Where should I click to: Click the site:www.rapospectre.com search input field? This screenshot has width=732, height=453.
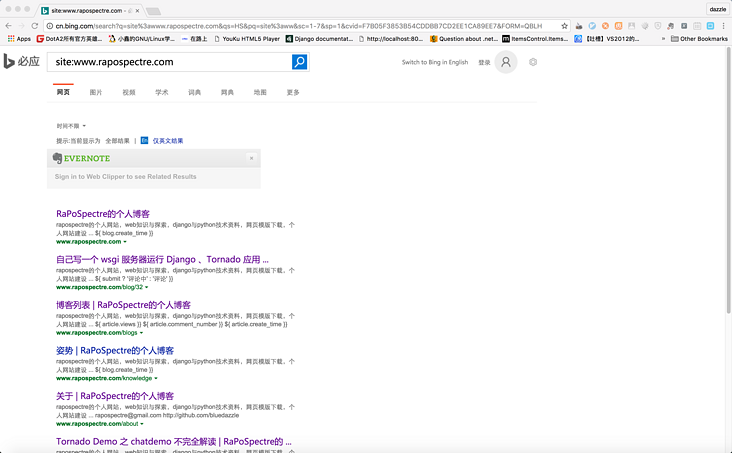pyautogui.click(x=170, y=62)
